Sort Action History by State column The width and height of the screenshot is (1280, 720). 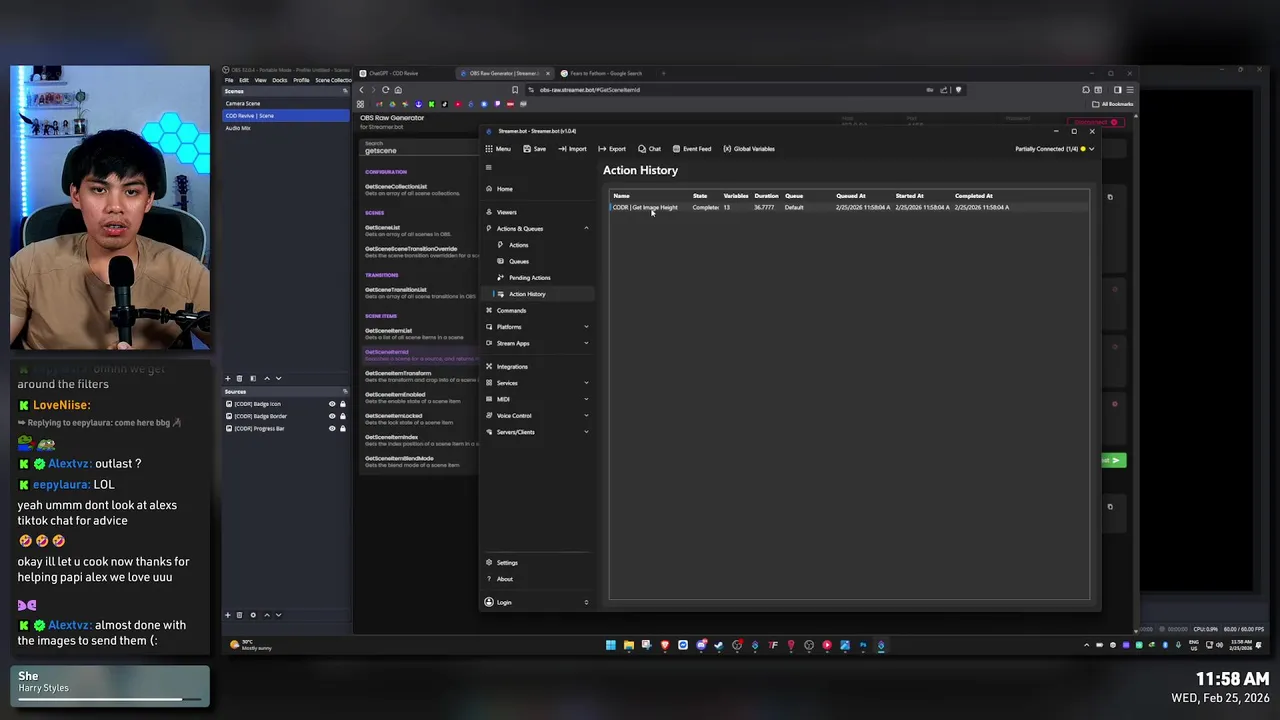[x=700, y=196]
